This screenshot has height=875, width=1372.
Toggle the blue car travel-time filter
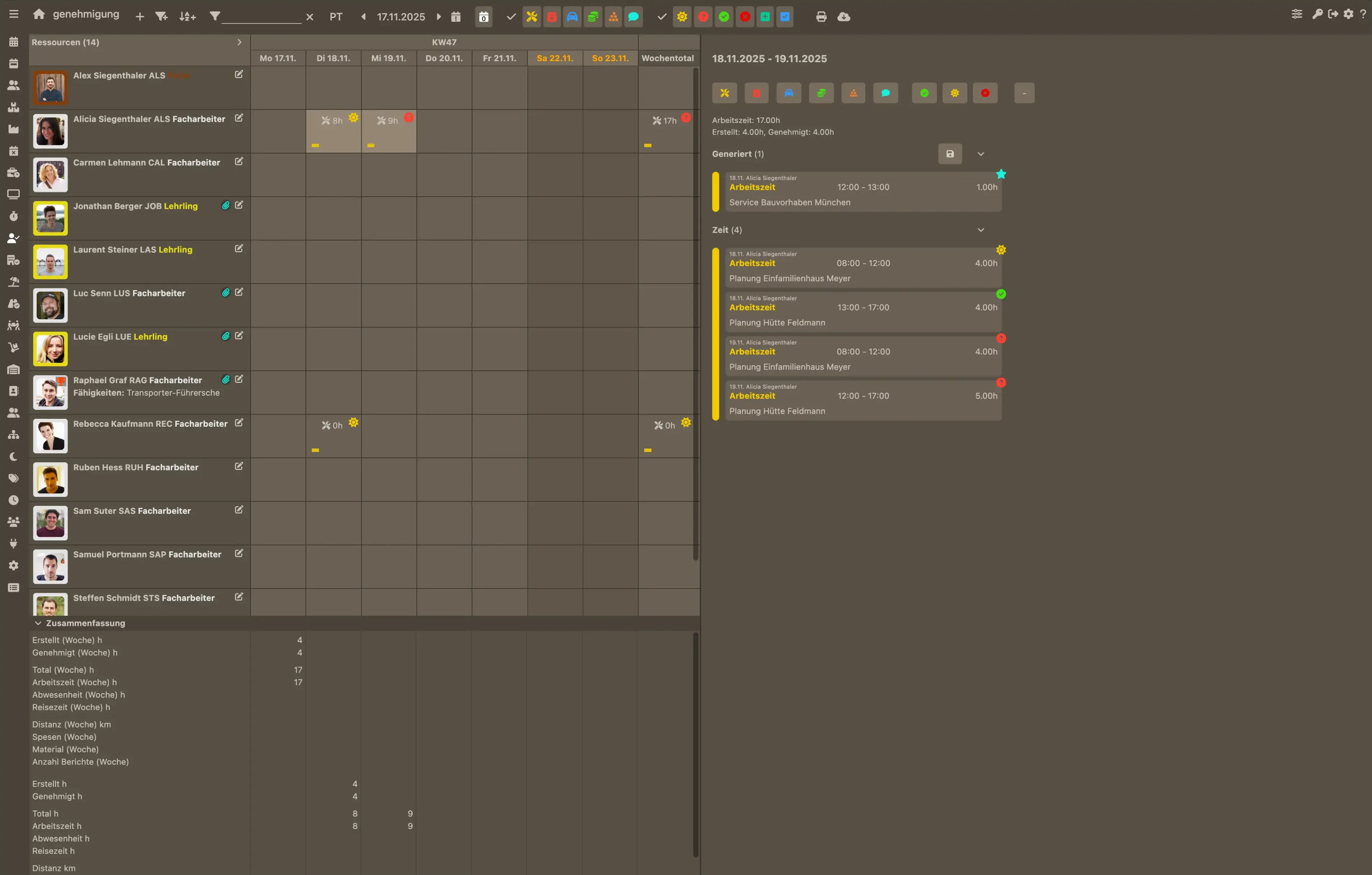(x=572, y=17)
